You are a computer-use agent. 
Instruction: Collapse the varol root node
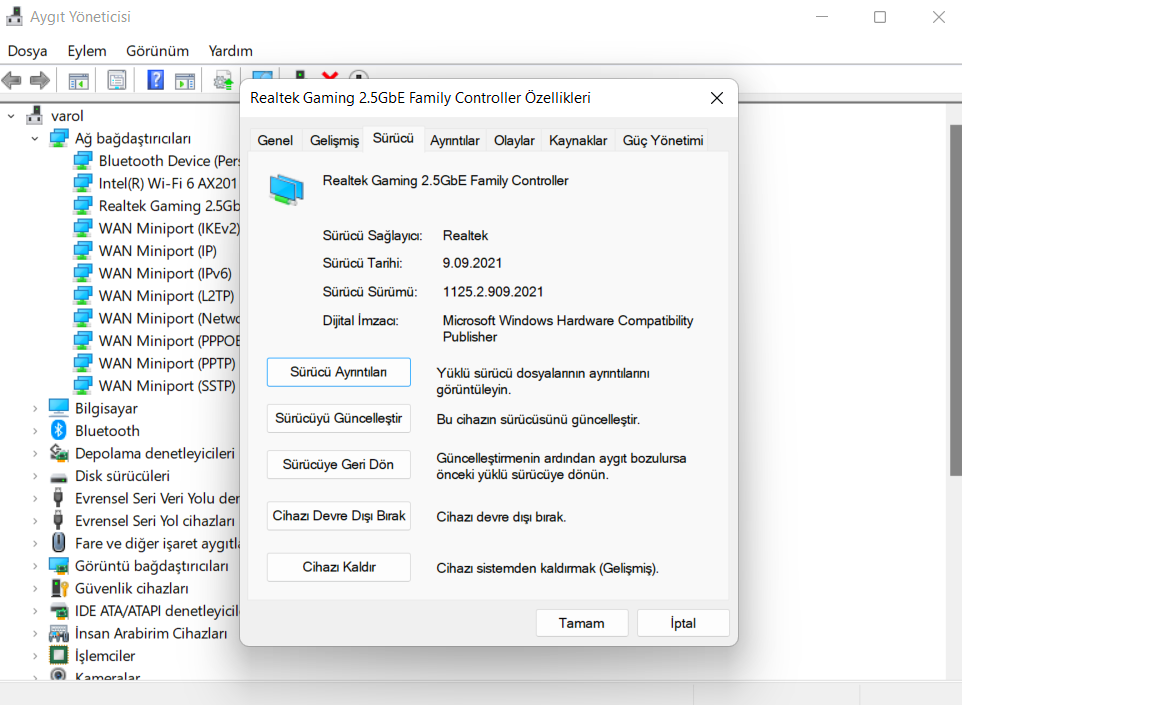click(11, 116)
